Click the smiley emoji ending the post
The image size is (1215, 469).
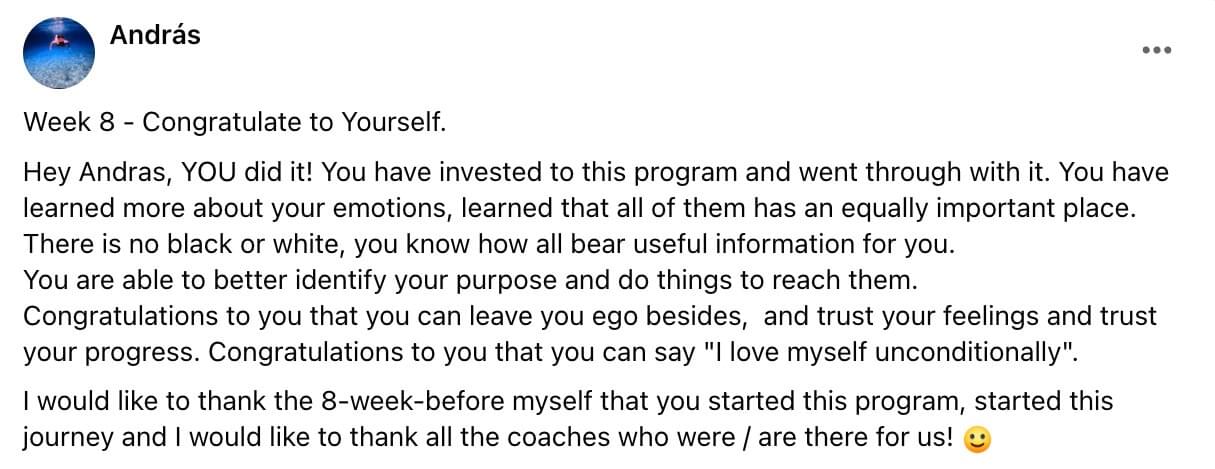pyautogui.click(x=975, y=438)
